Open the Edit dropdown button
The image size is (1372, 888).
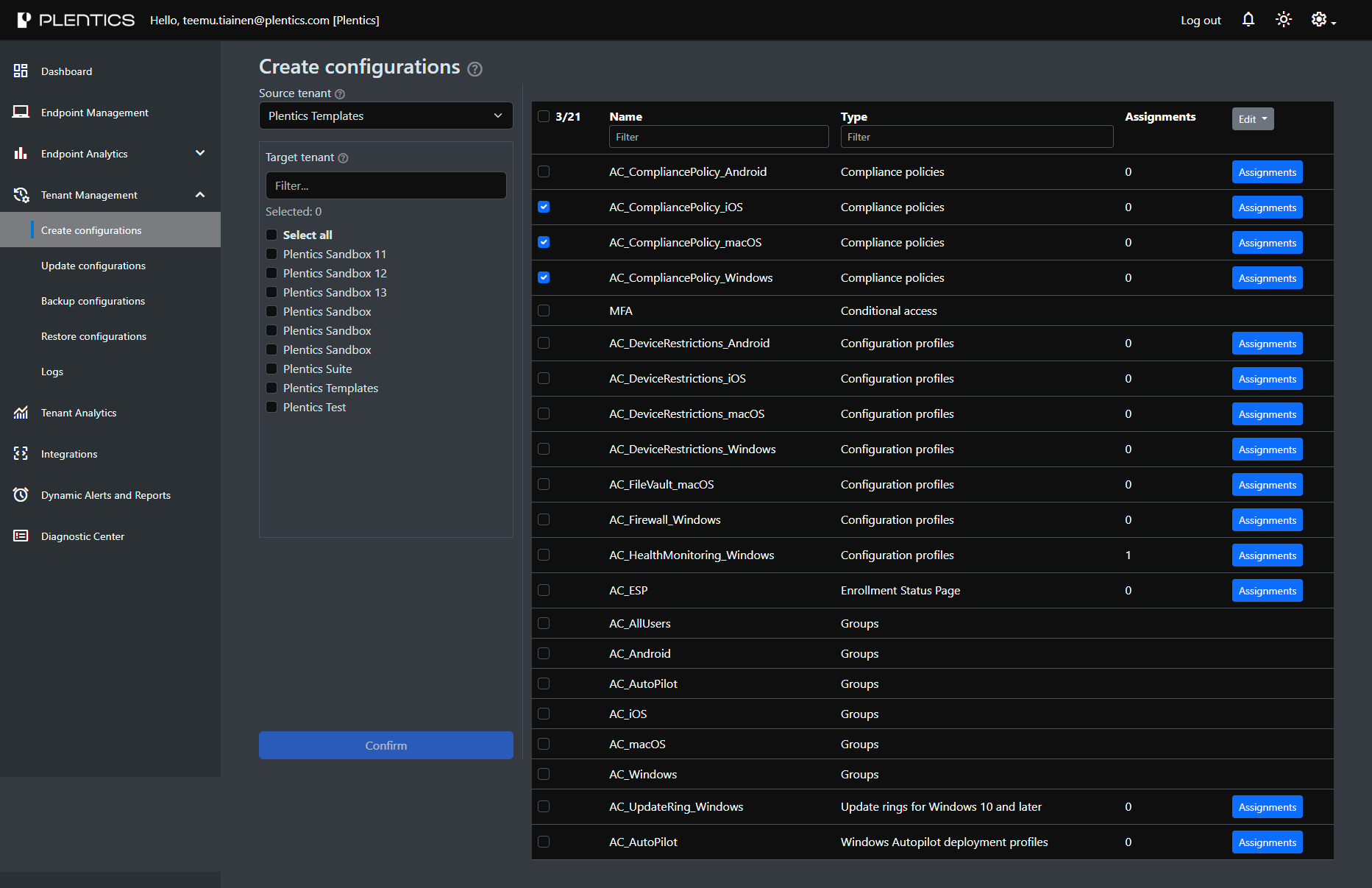(1252, 119)
